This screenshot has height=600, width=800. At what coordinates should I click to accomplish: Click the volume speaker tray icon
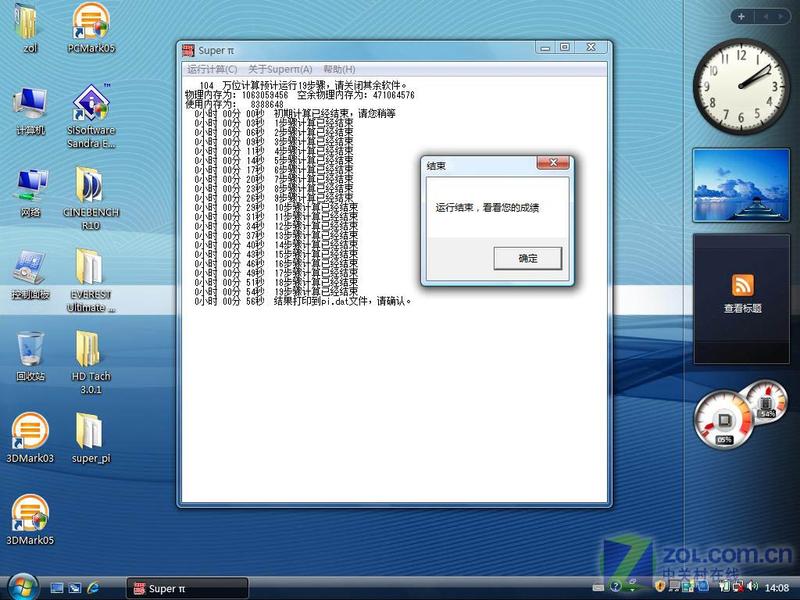point(752,587)
